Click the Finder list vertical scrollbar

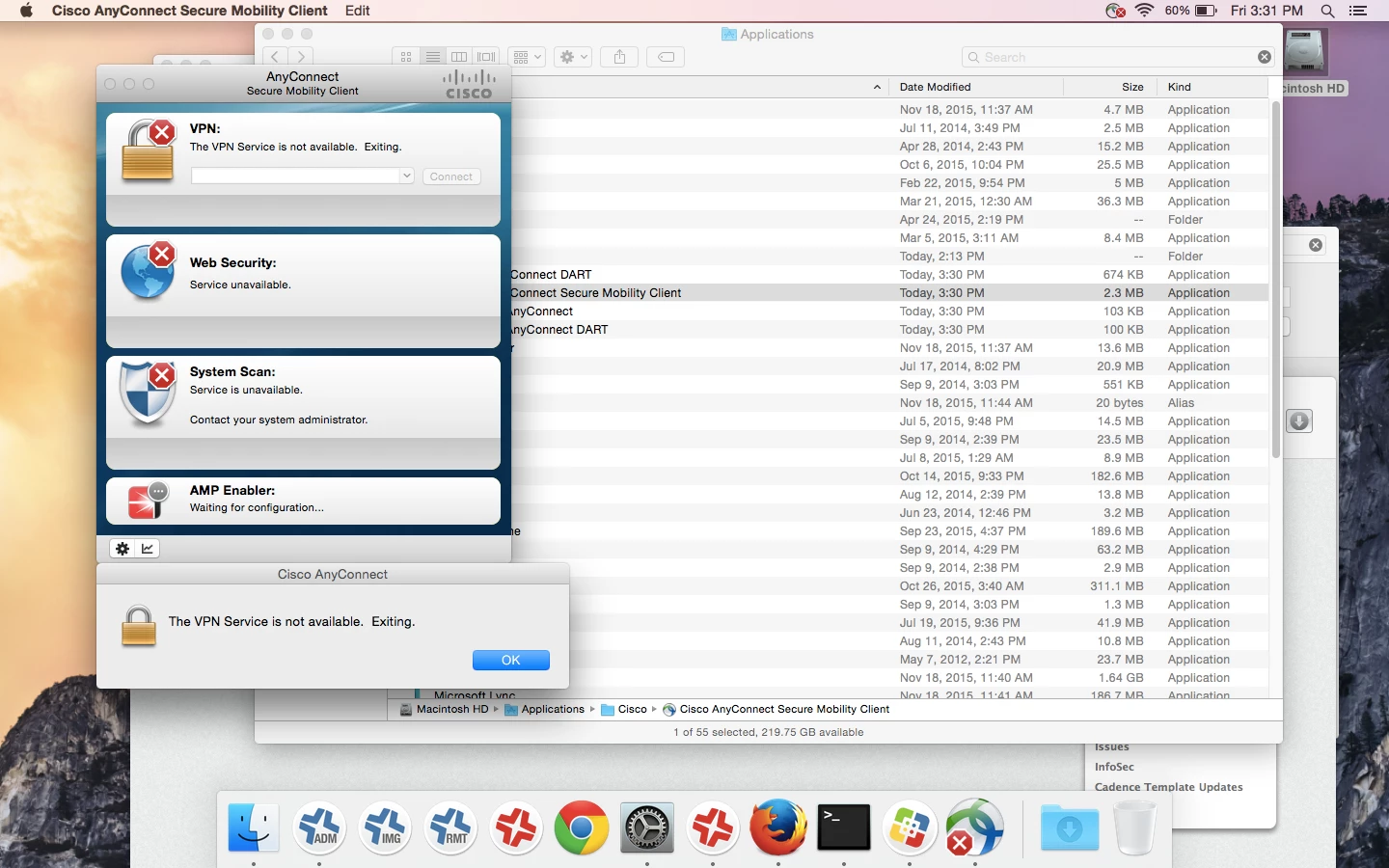click(1275, 280)
